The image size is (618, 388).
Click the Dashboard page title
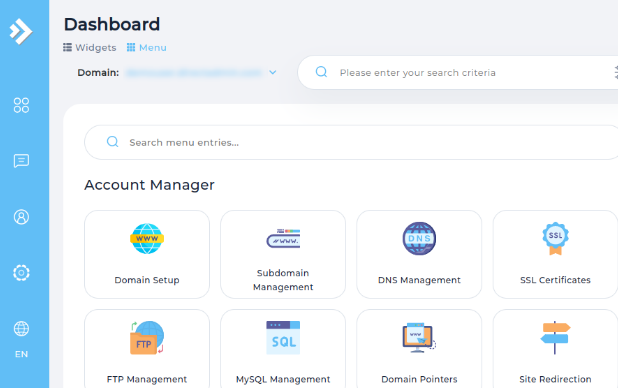[x=112, y=24]
